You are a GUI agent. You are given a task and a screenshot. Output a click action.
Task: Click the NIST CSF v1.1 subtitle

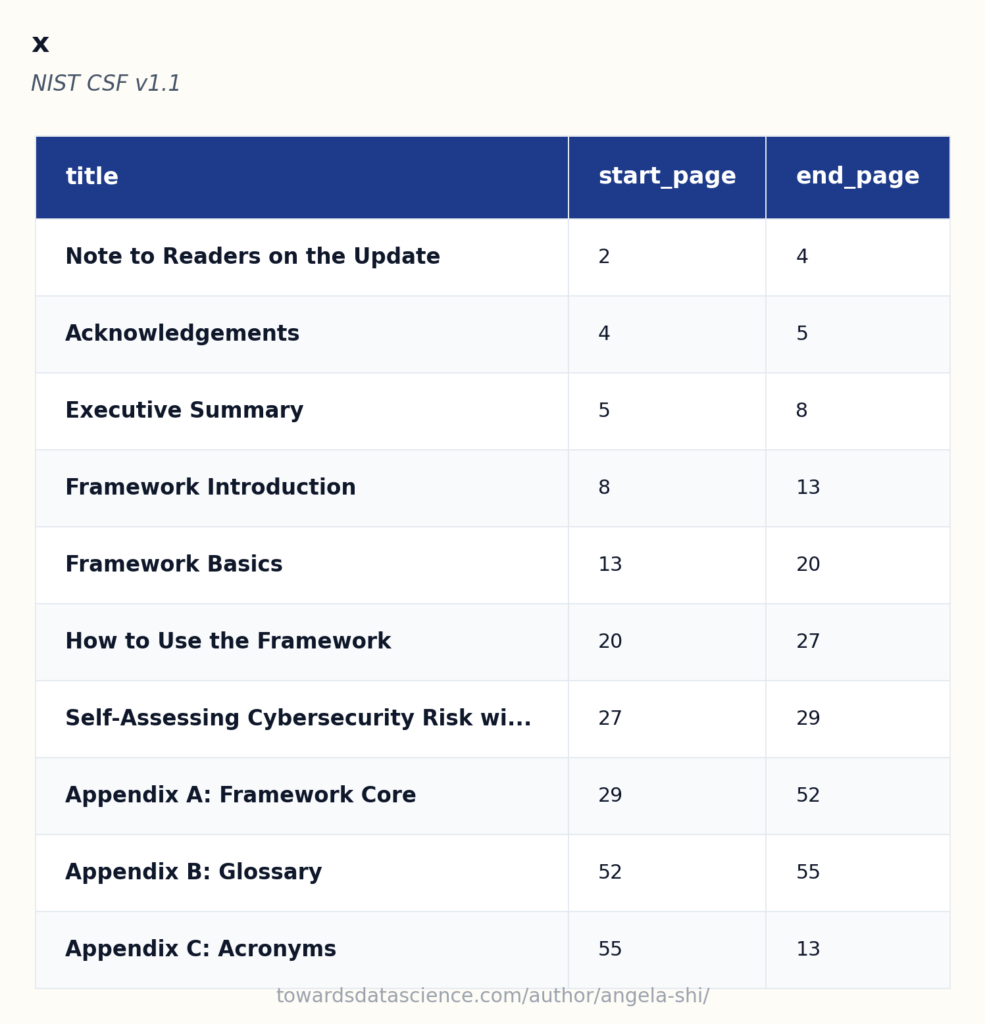[105, 84]
